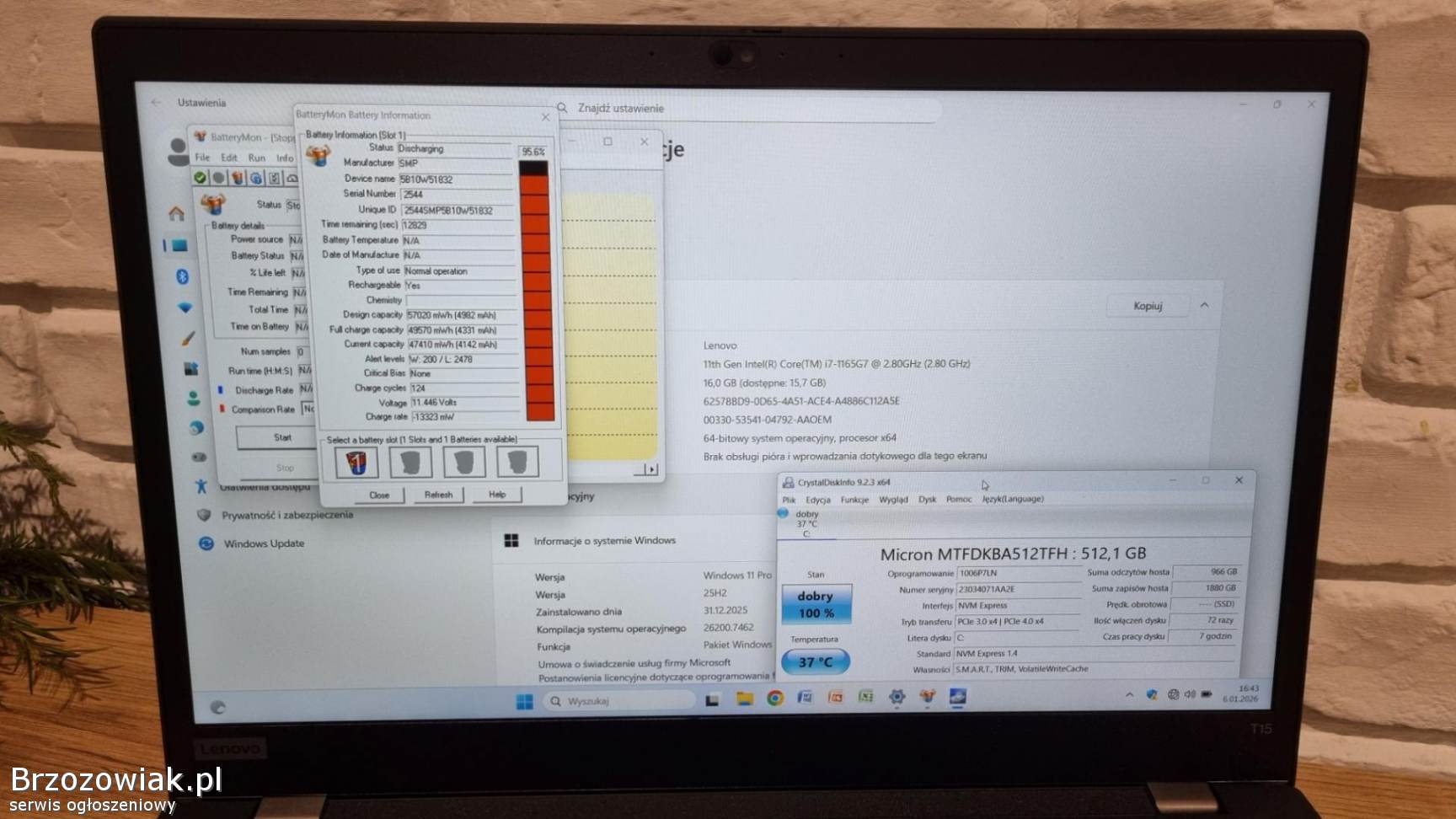This screenshot has height=819, width=1456.
Task: Open the Comparison Rate dropdown in BatteryMon
Action: tap(308, 409)
